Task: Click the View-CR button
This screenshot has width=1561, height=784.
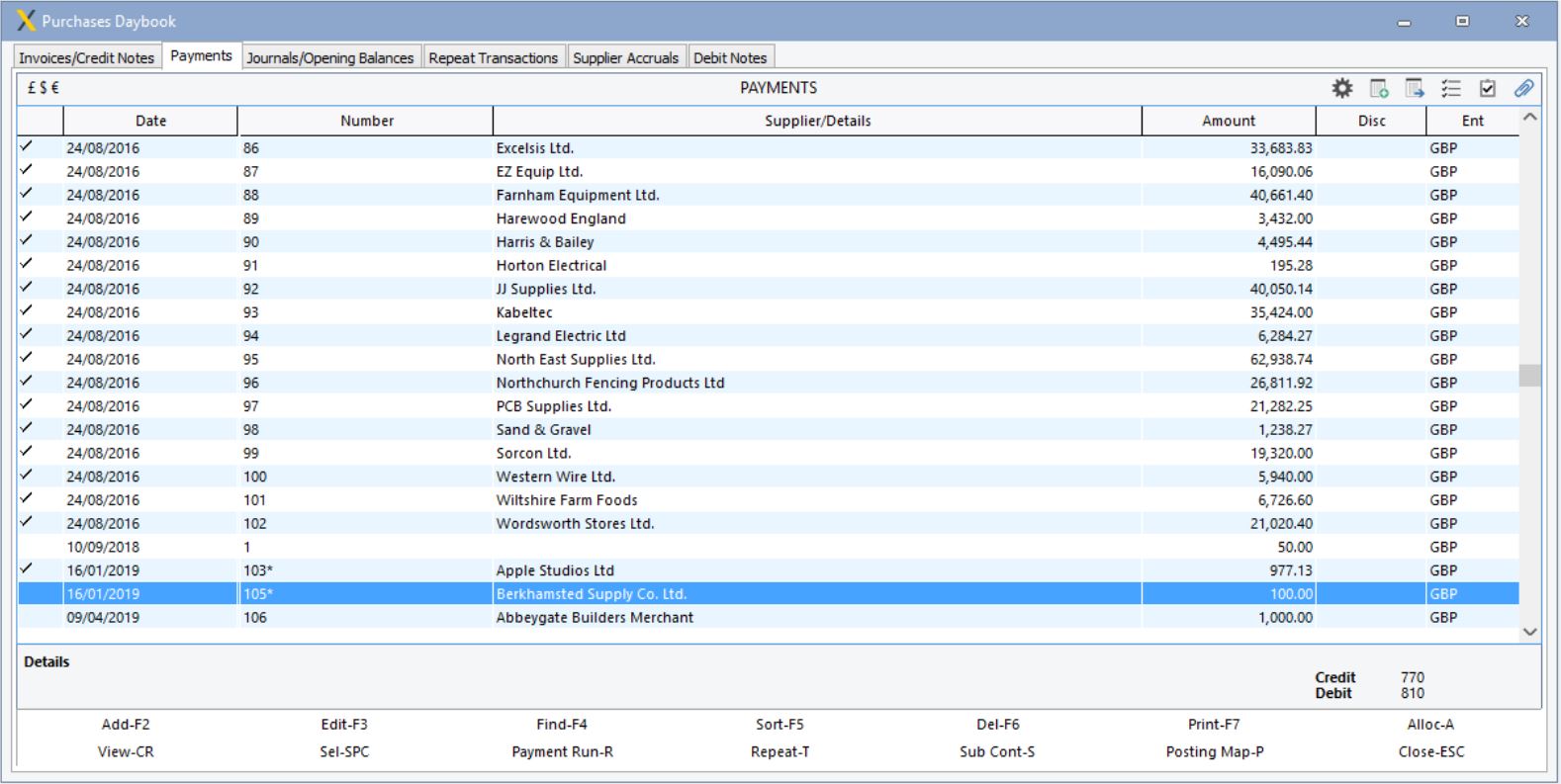Action: pyautogui.click(x=126, y=752)
